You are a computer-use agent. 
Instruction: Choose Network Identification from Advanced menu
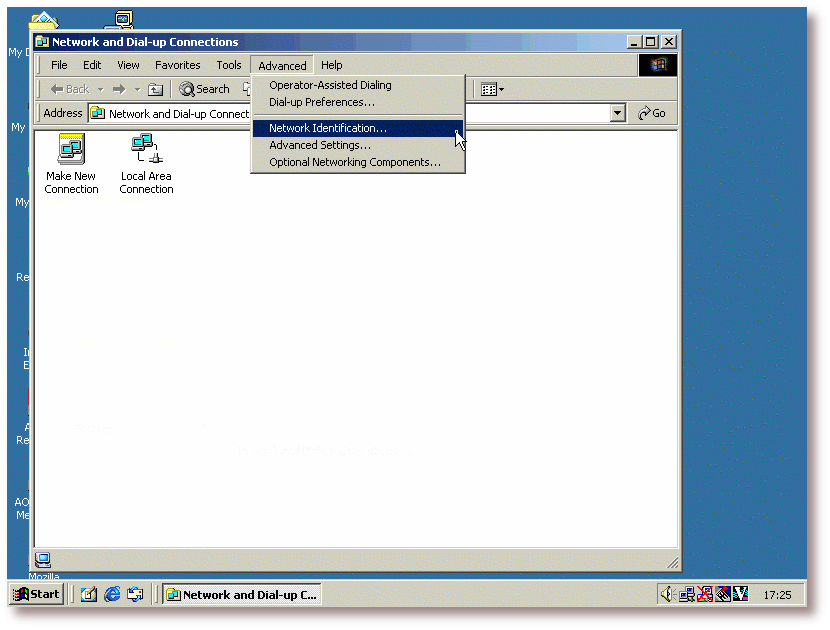327,128
